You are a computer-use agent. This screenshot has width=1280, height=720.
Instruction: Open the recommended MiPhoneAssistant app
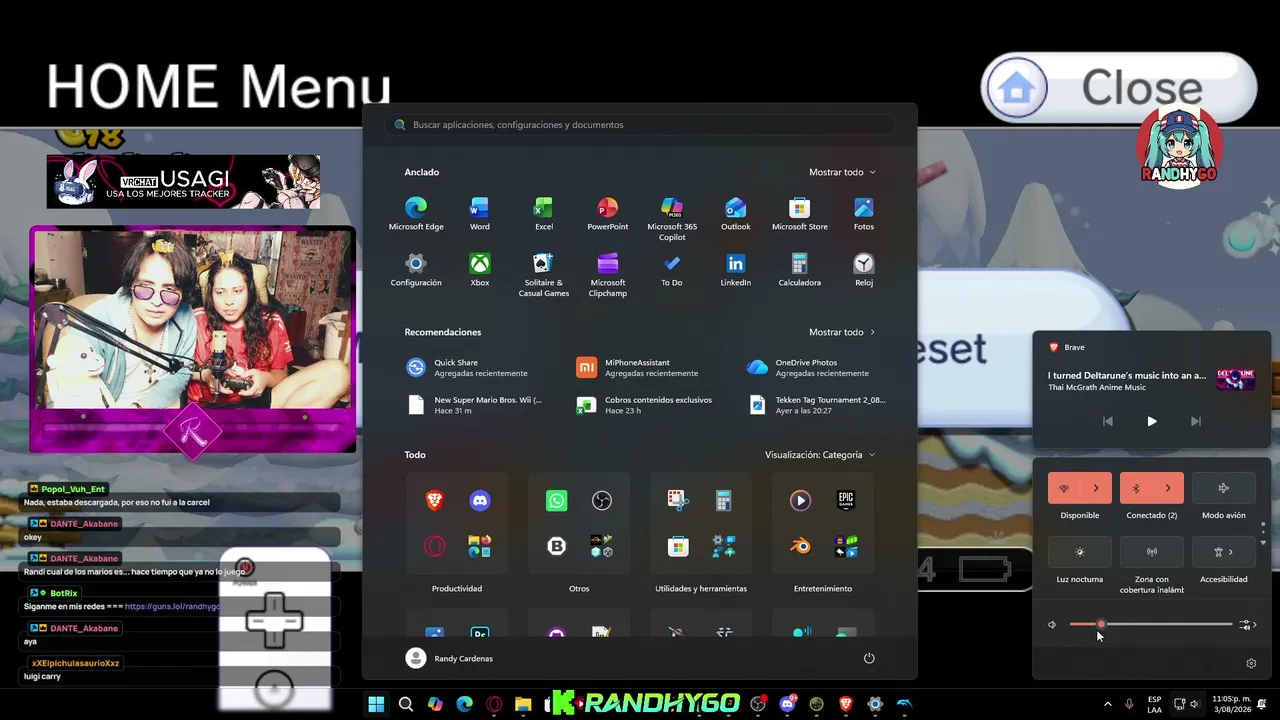649,368
